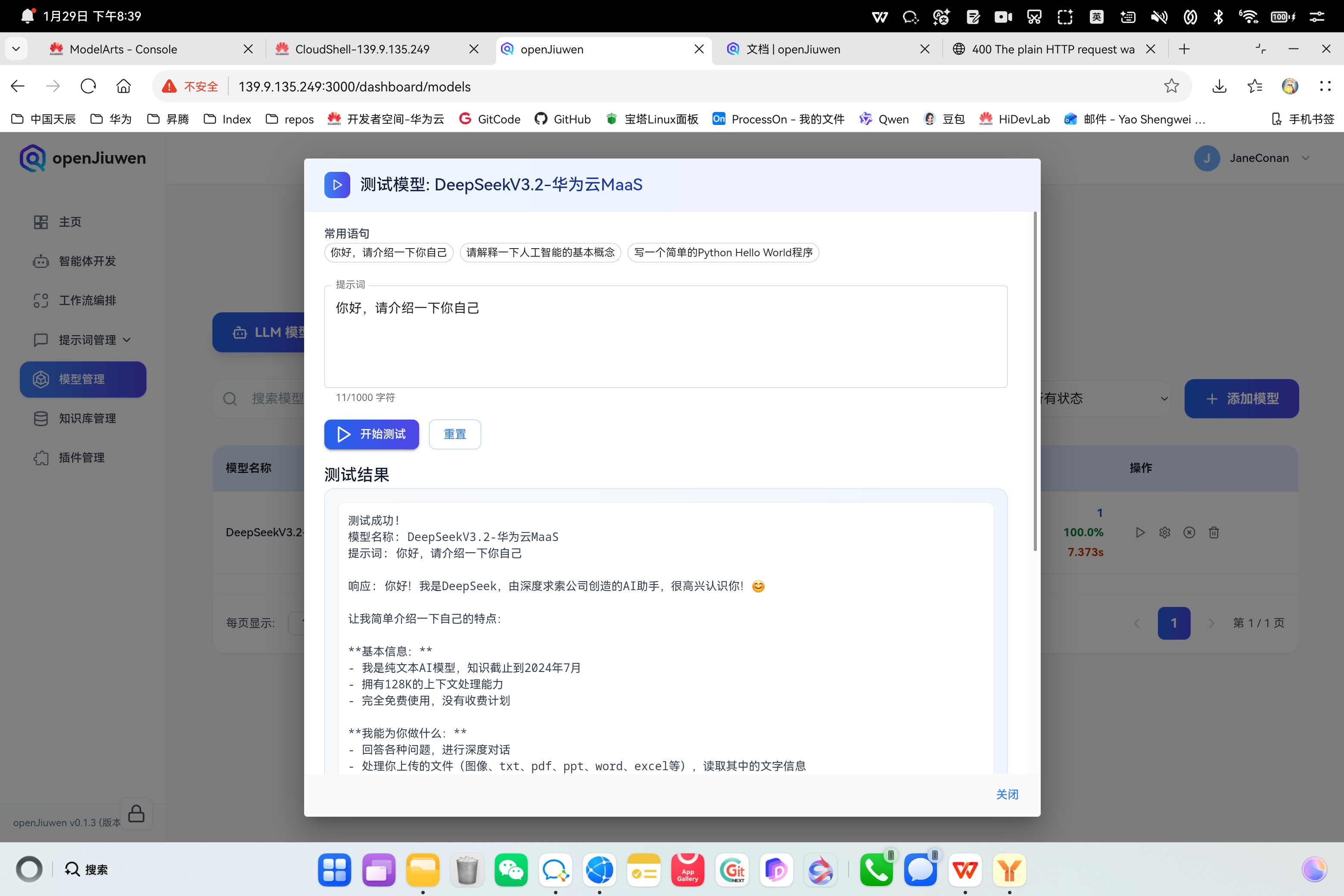This screenshot has height=896, width=1344.
Task: Click the browser reload icon
Action: click(x=88, y=86)
